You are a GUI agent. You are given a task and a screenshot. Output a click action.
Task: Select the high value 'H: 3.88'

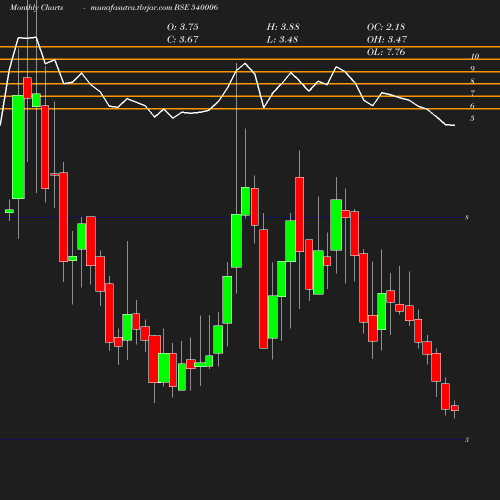pyautogui.click(x=283, y=27)
